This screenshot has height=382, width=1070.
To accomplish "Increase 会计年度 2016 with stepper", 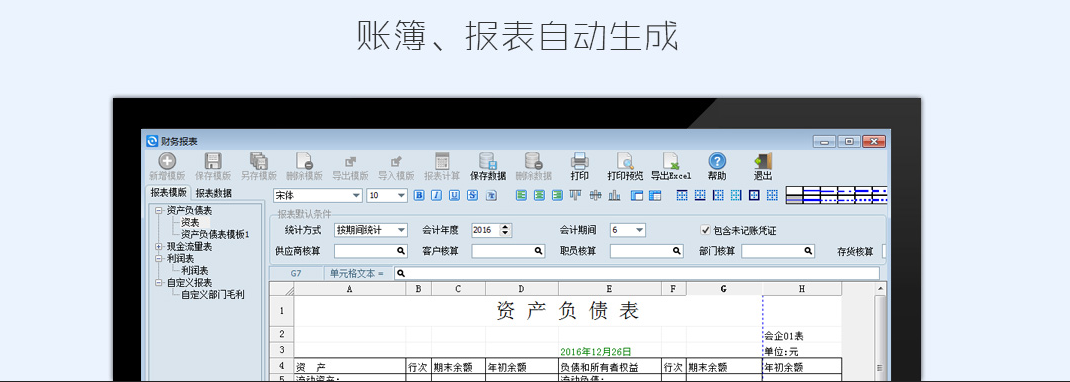I will [x=505, y=227].
